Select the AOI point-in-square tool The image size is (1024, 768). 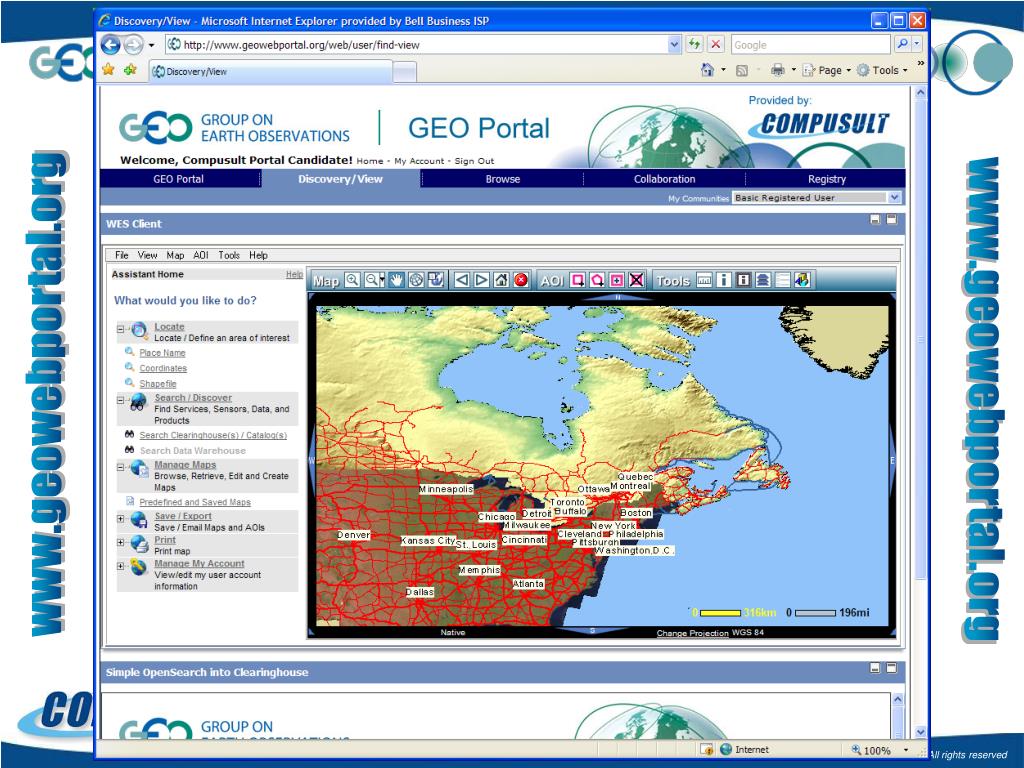click(616, 280)
